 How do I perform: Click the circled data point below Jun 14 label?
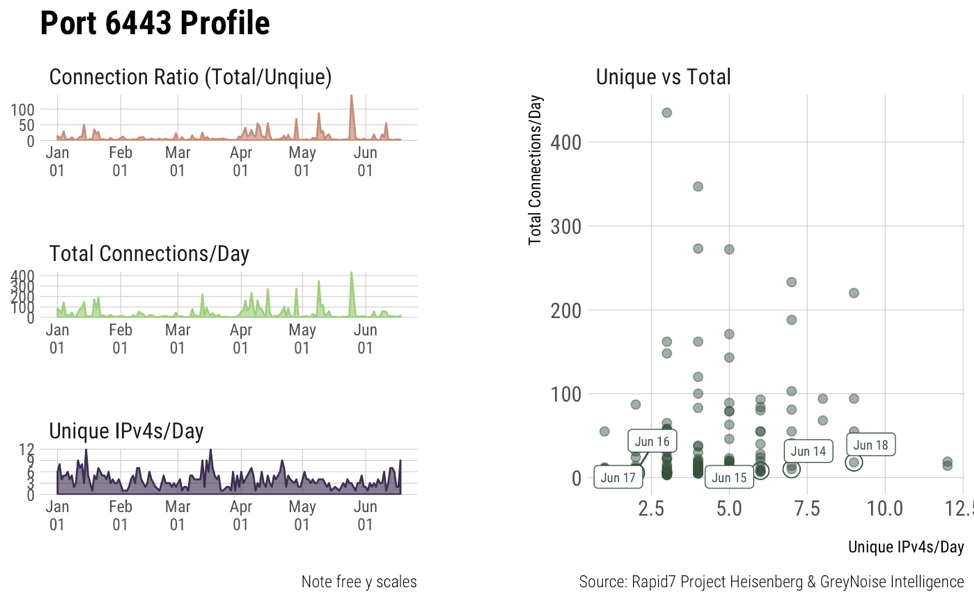tap(792, 468)
